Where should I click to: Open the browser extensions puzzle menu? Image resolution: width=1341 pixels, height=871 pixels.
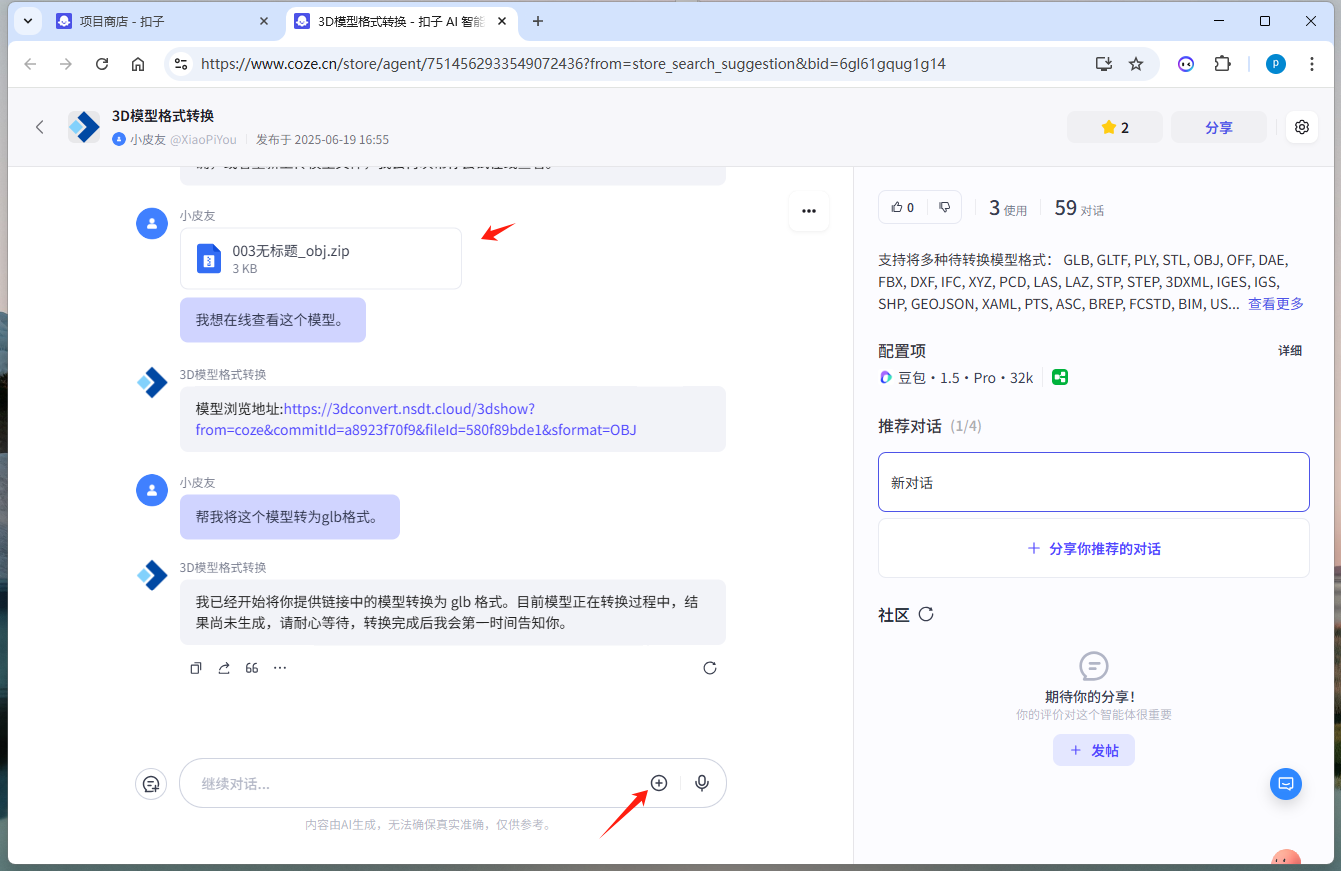pyautogui.click(x=1222, y=64)
